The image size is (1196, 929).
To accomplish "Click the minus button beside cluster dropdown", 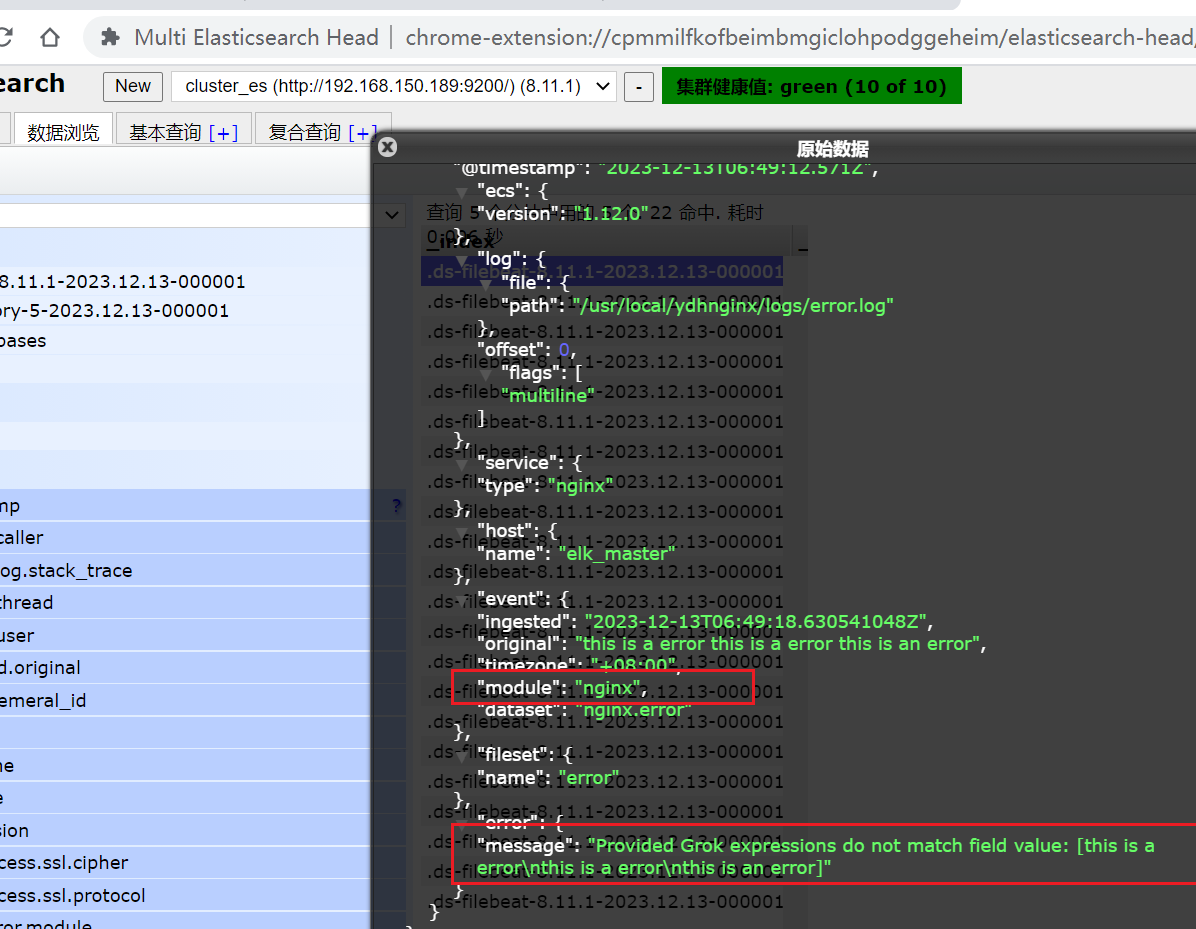I will (638, 87).
